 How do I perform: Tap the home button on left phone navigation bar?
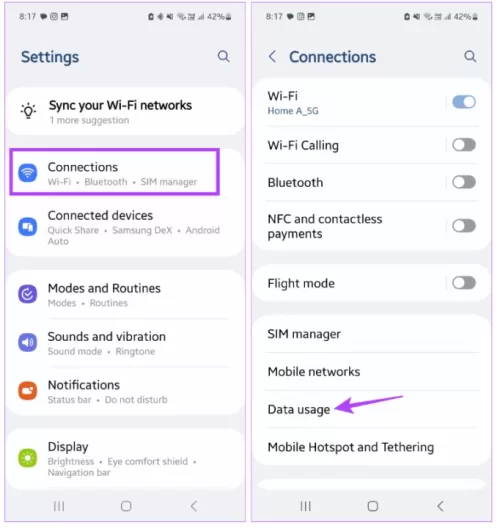click(126, 506)
